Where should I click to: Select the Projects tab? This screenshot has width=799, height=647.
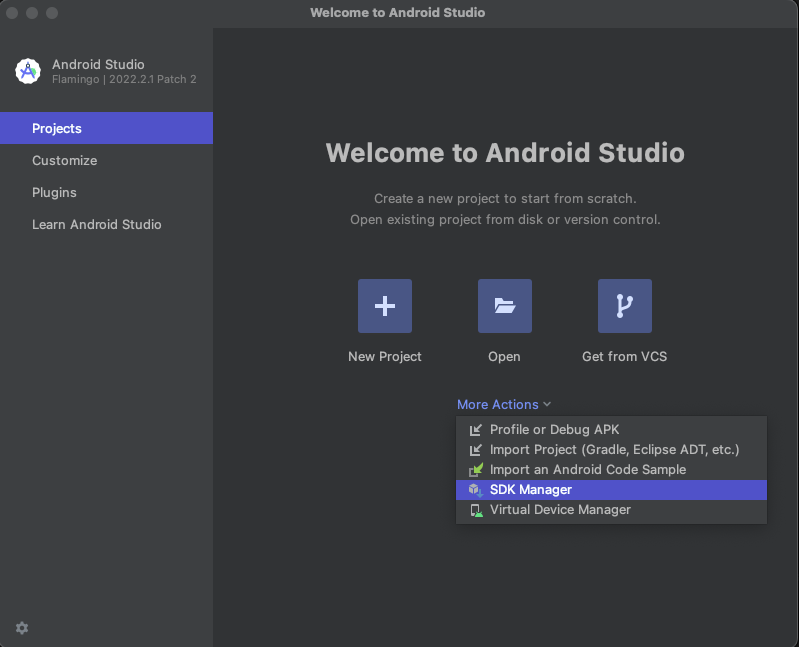tap(106, 128)
